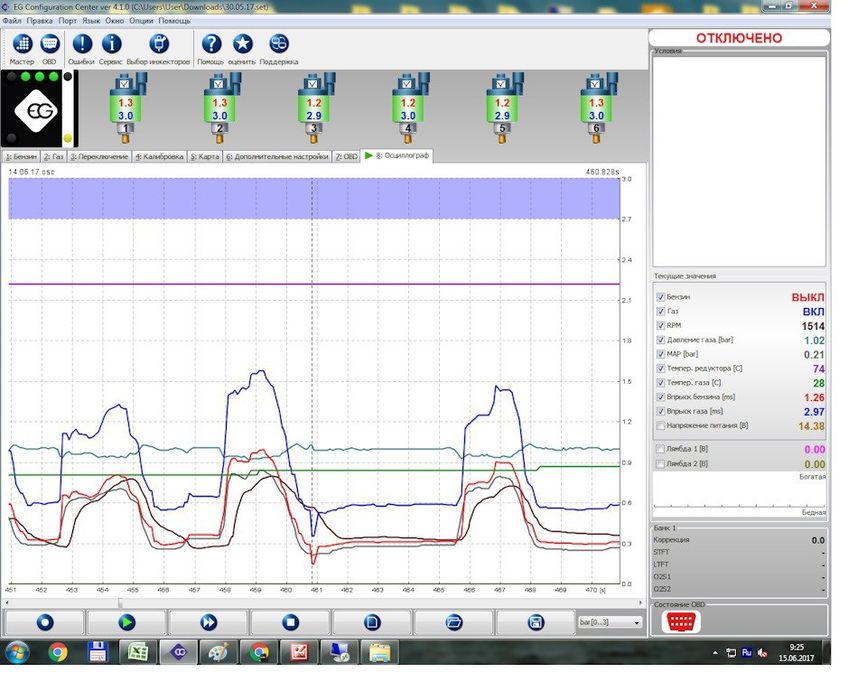Click the OBD toolbar icon
Viewport: 867px width, 700px height.
50,45
